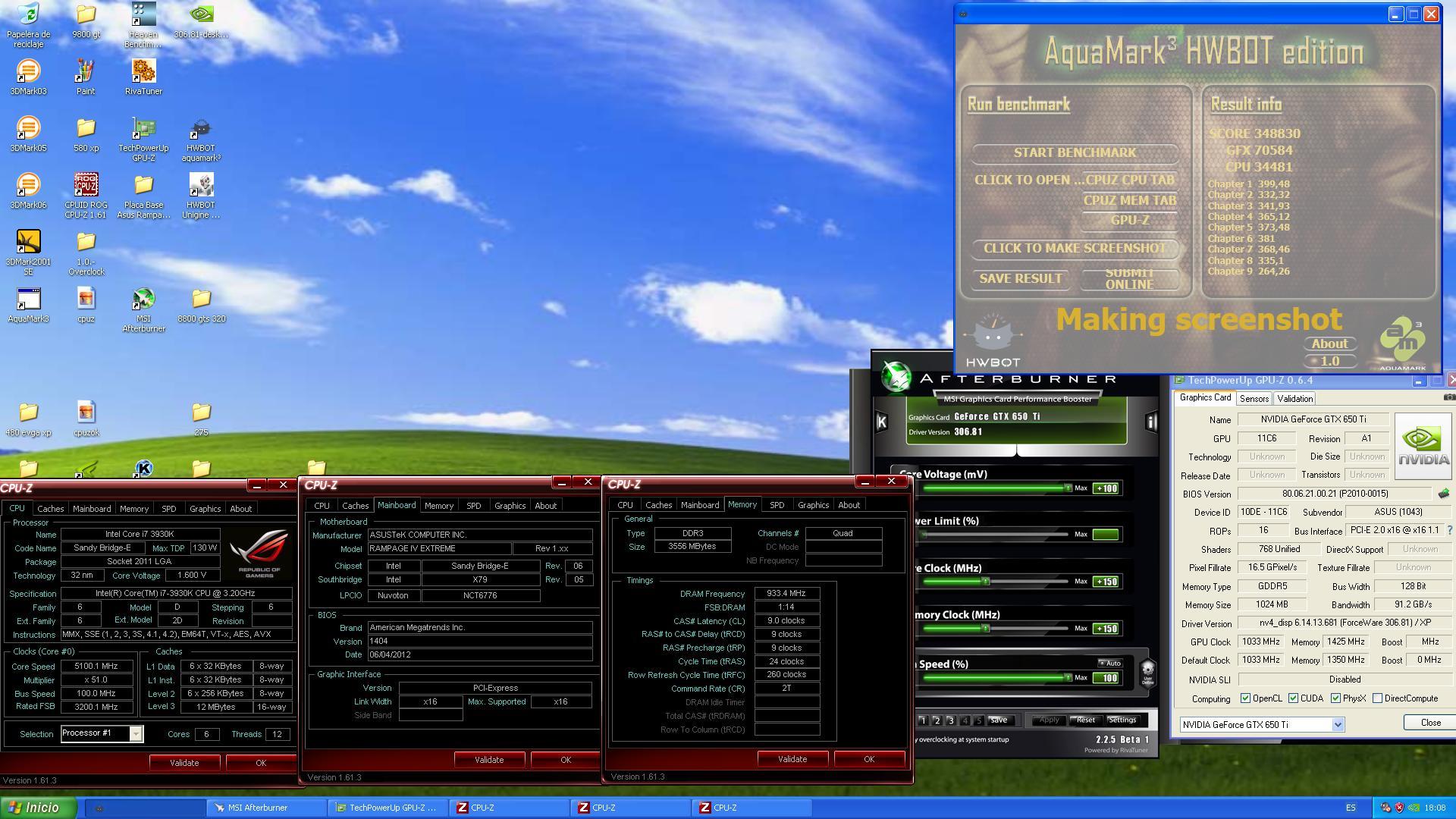
Task: Select Afterburner profile slot 3
Action: click(x=951, y=720)
